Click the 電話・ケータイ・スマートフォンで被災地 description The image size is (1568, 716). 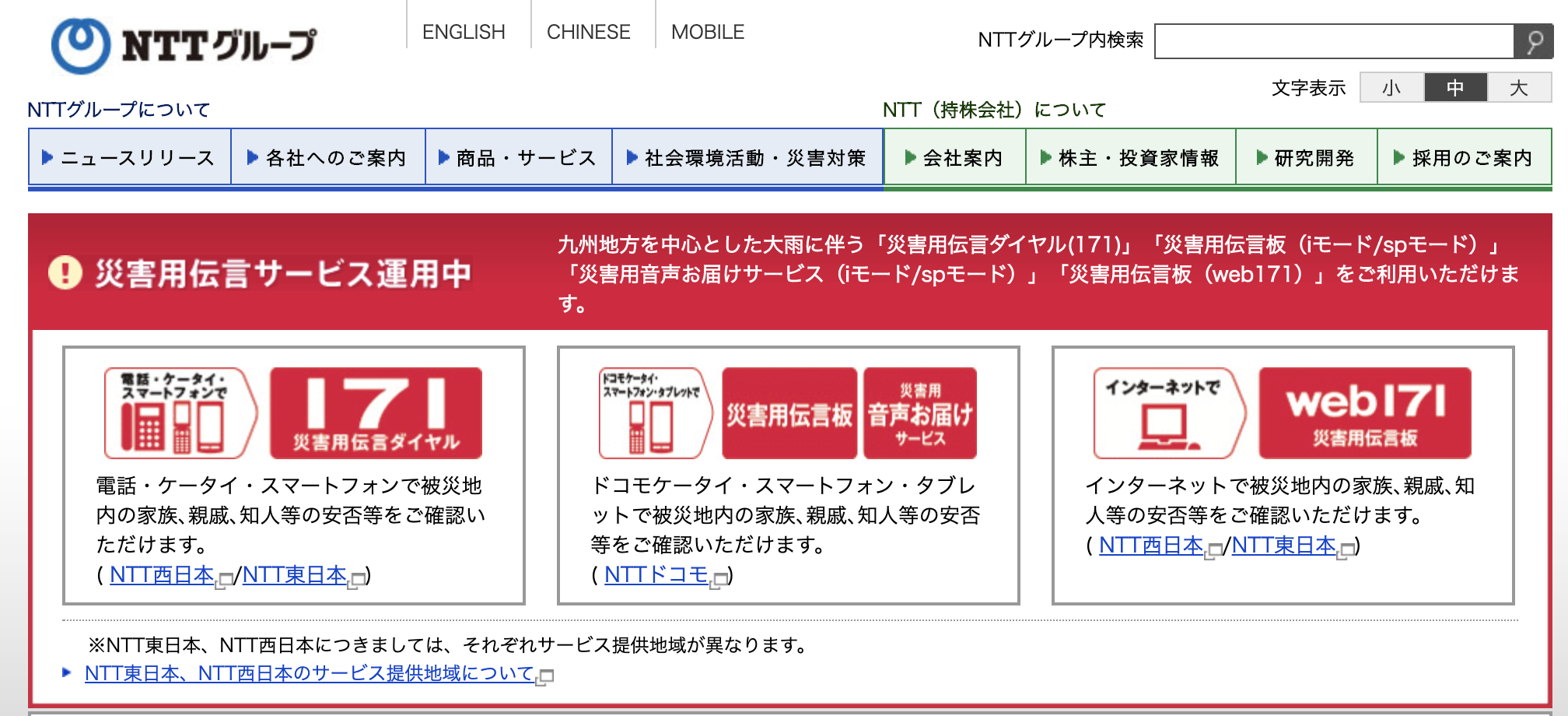click(290, 514)
